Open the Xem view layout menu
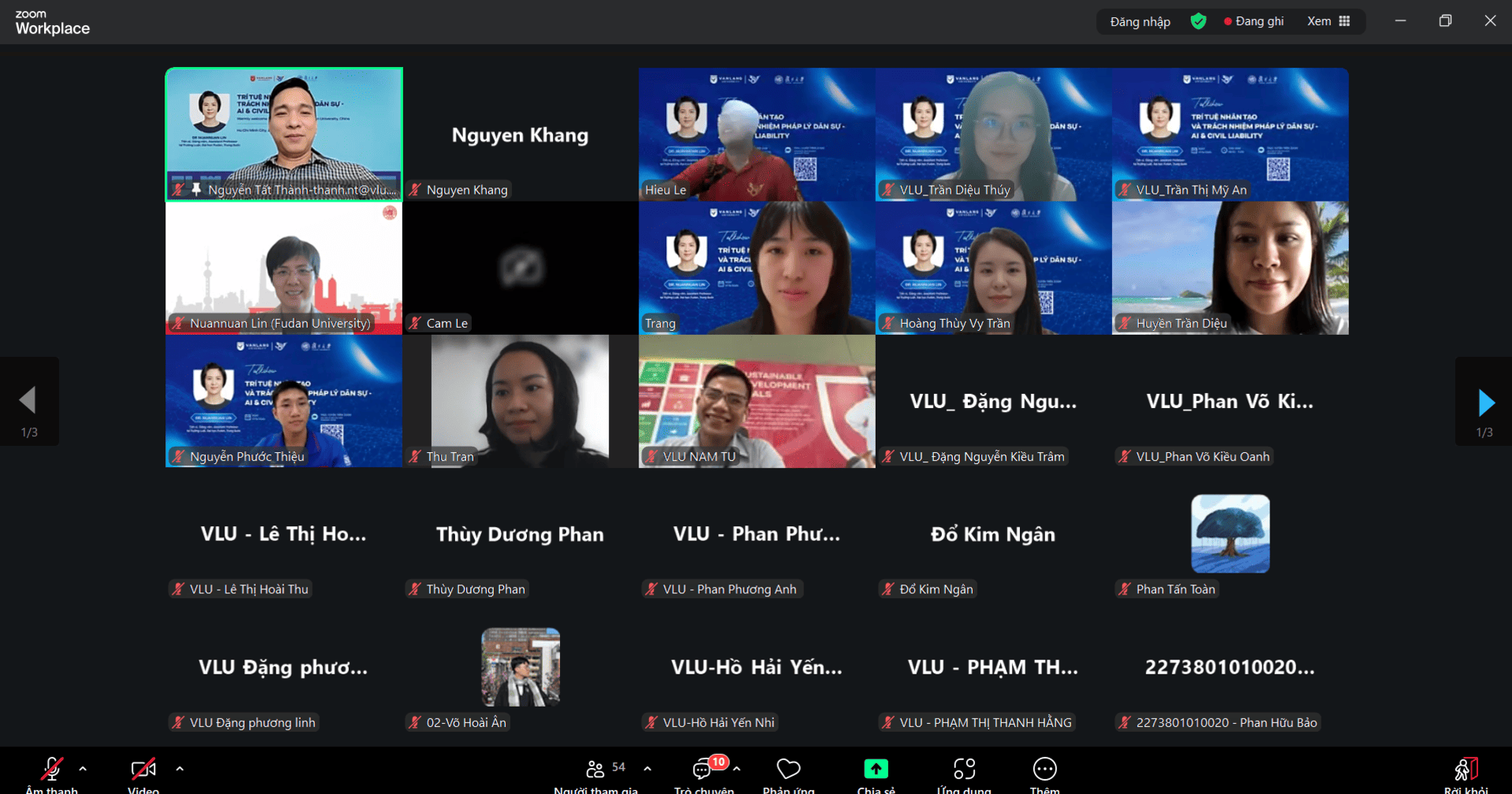 1329,21
